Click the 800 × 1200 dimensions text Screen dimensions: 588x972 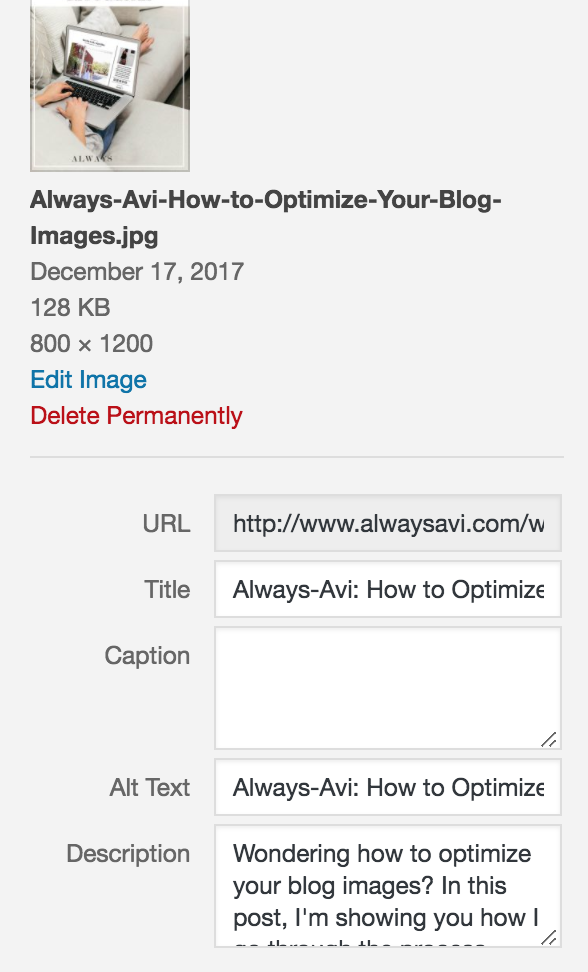pyautogui.click(x=92, y=343)
